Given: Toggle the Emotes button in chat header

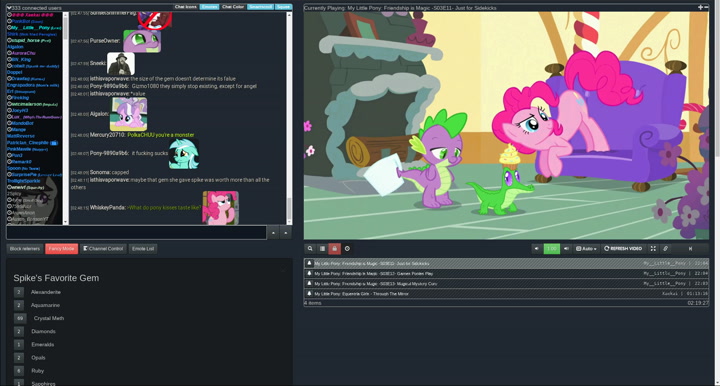Looking at the screenshot, I should (209, 7).
